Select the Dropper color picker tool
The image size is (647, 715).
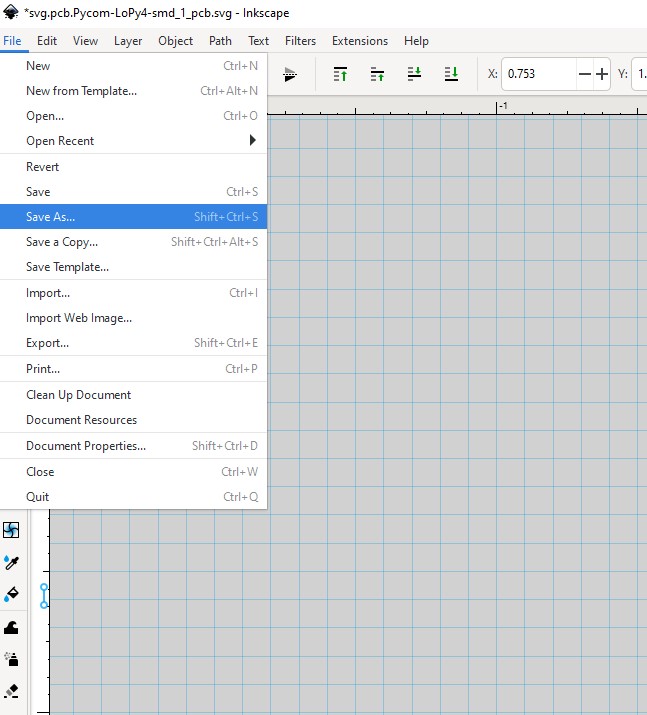point(12,563)
